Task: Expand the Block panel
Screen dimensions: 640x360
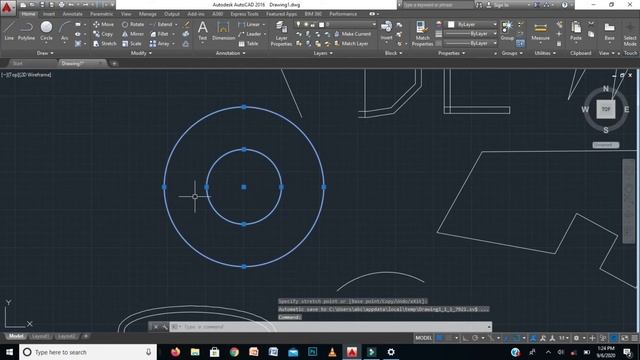Action: coord(393,53)
